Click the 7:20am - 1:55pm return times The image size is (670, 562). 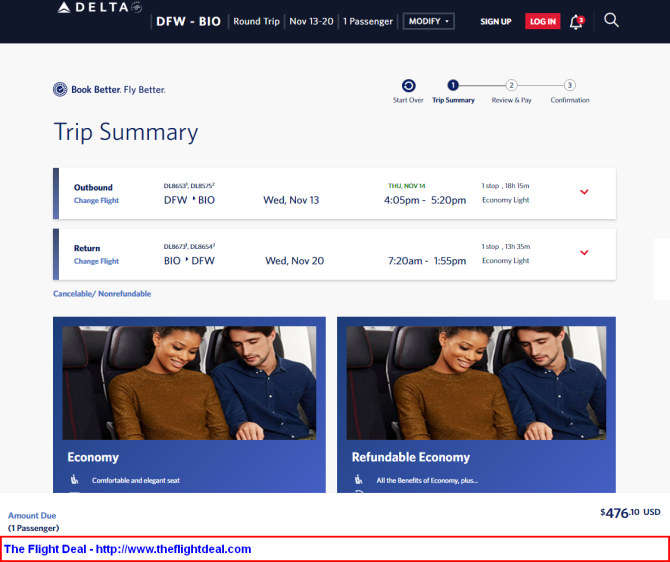point(427,261)
